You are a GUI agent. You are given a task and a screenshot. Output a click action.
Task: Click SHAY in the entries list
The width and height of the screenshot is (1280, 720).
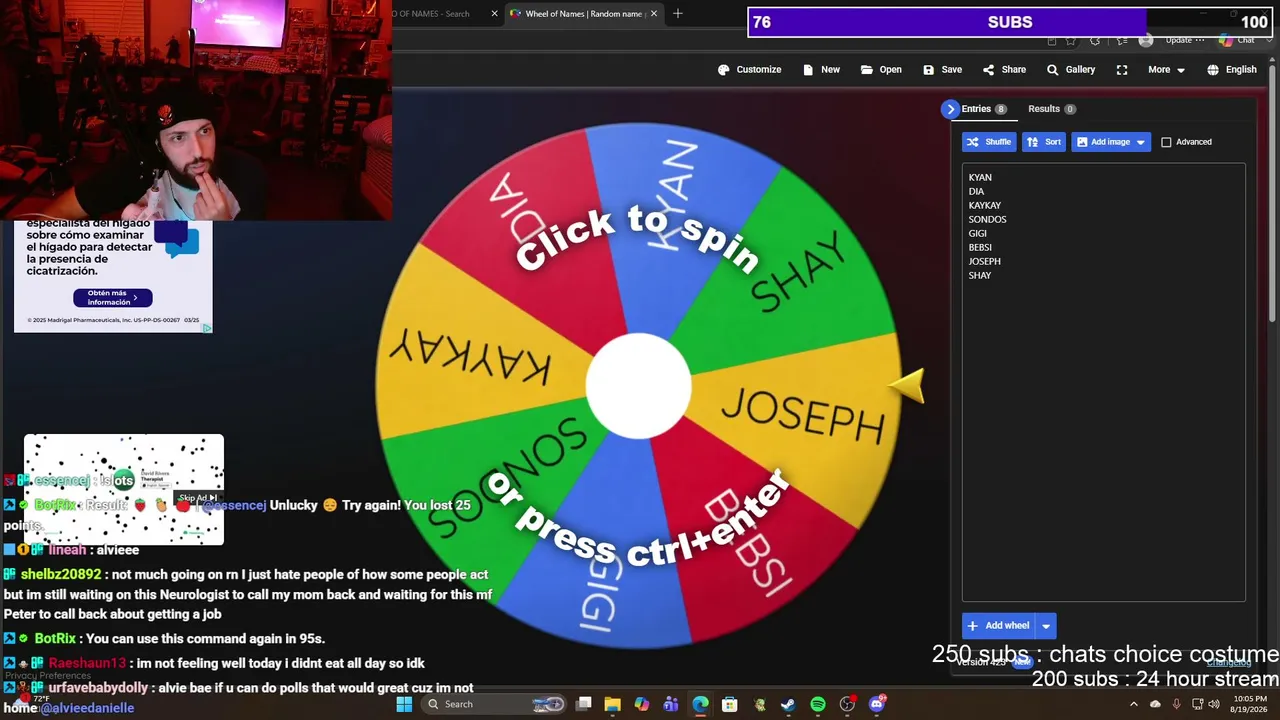[x=980, y=276]
